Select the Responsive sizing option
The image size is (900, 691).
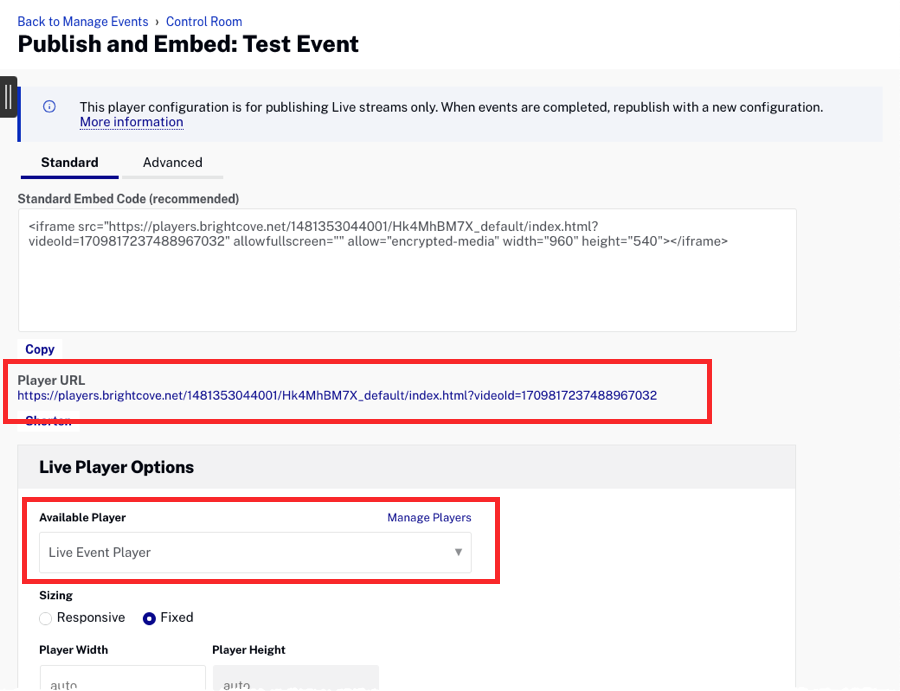point(46,618)
